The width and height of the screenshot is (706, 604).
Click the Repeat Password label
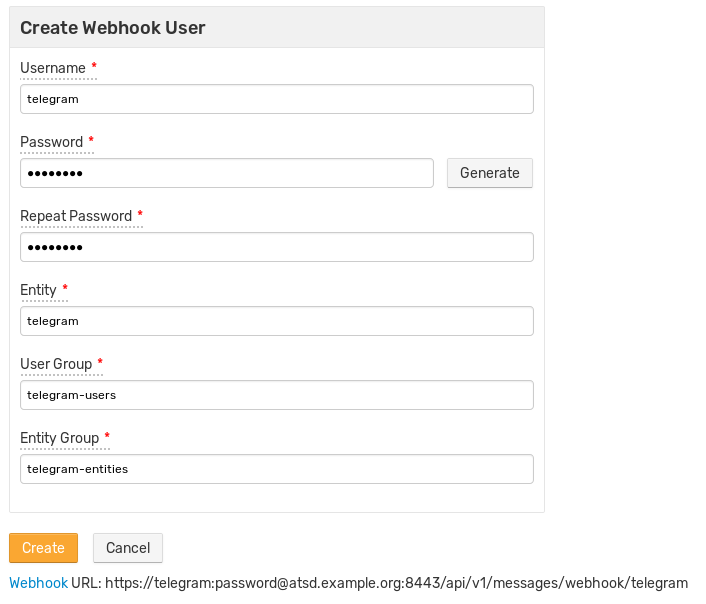pos(76,216)
